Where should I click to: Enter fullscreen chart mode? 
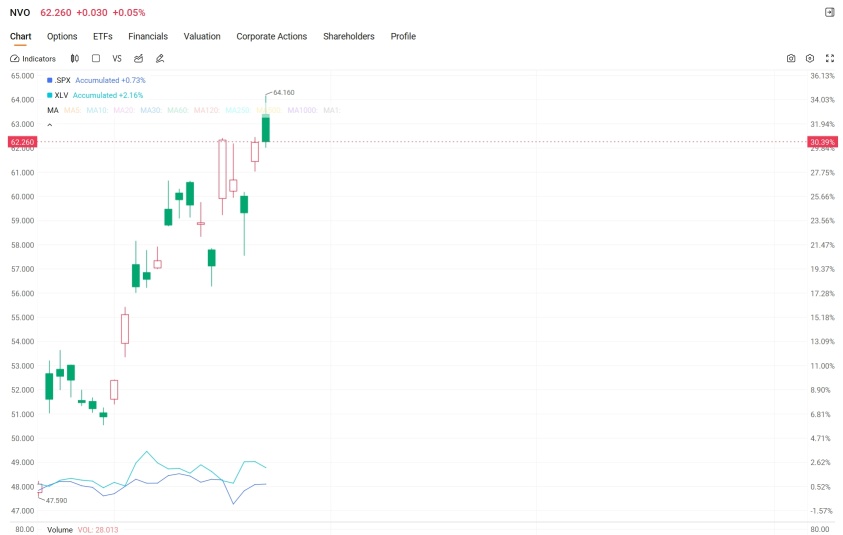830,59
